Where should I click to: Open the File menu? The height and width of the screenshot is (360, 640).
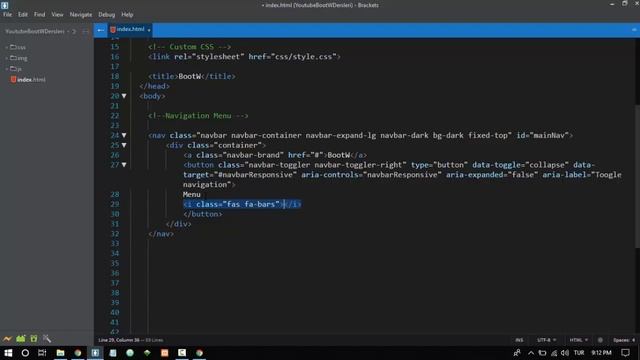[7, 15]
